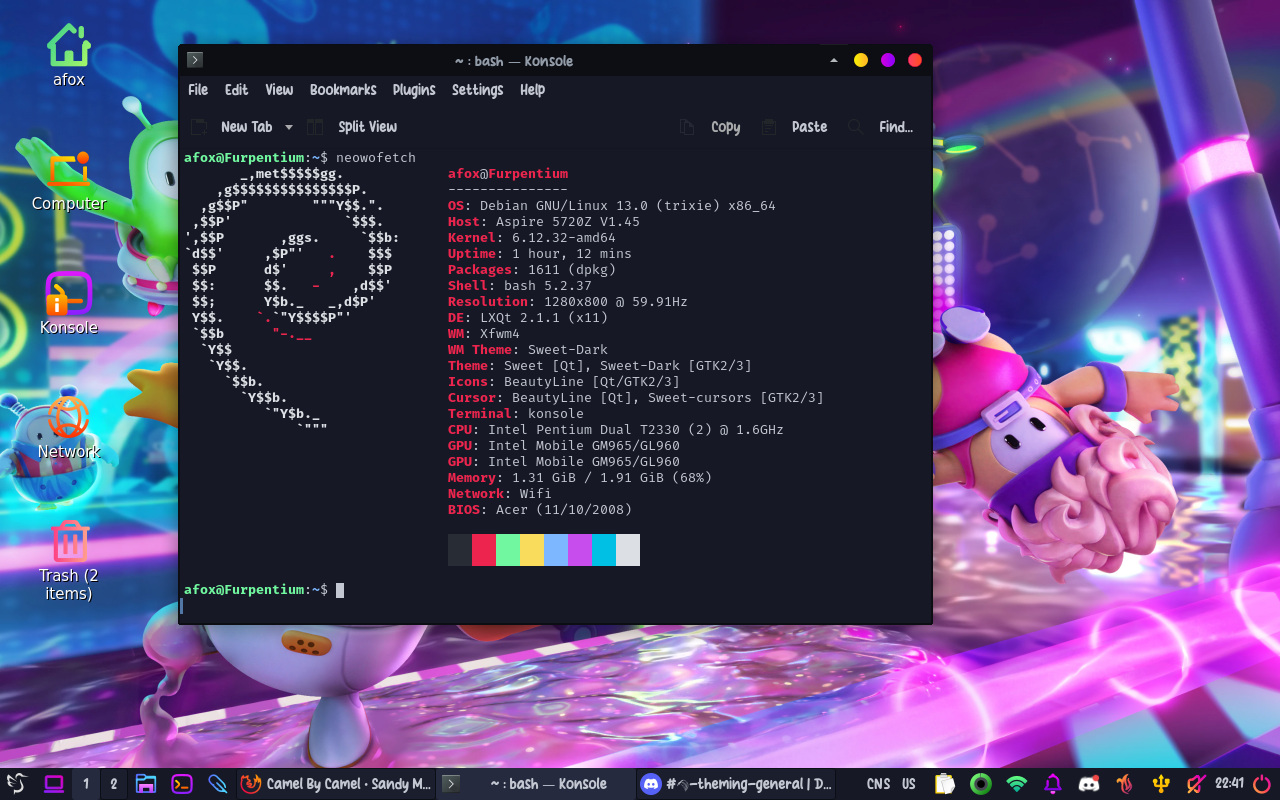Click the cyan color block in neowofetch output

(x=604, y=550)
